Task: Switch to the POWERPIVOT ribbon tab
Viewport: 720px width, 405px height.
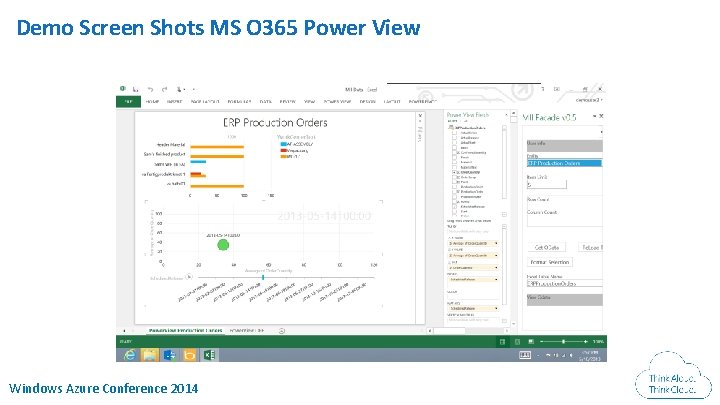Action: pyautogui.click(x=422, y=101)
